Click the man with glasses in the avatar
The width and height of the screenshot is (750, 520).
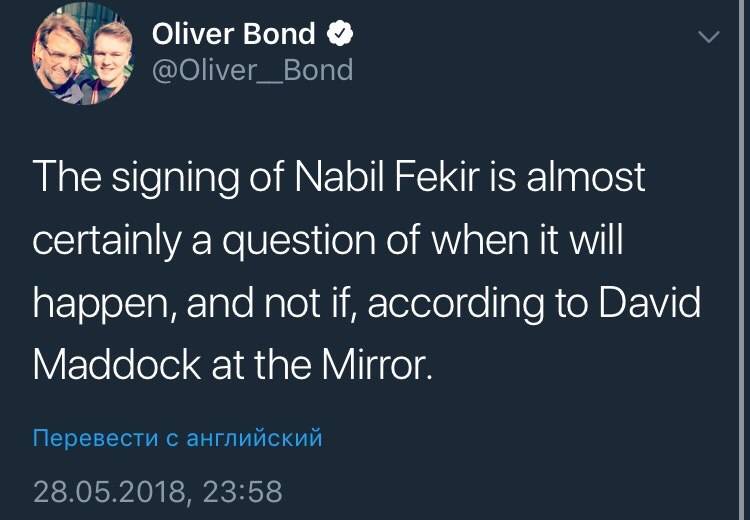click(x=62, y=58)
